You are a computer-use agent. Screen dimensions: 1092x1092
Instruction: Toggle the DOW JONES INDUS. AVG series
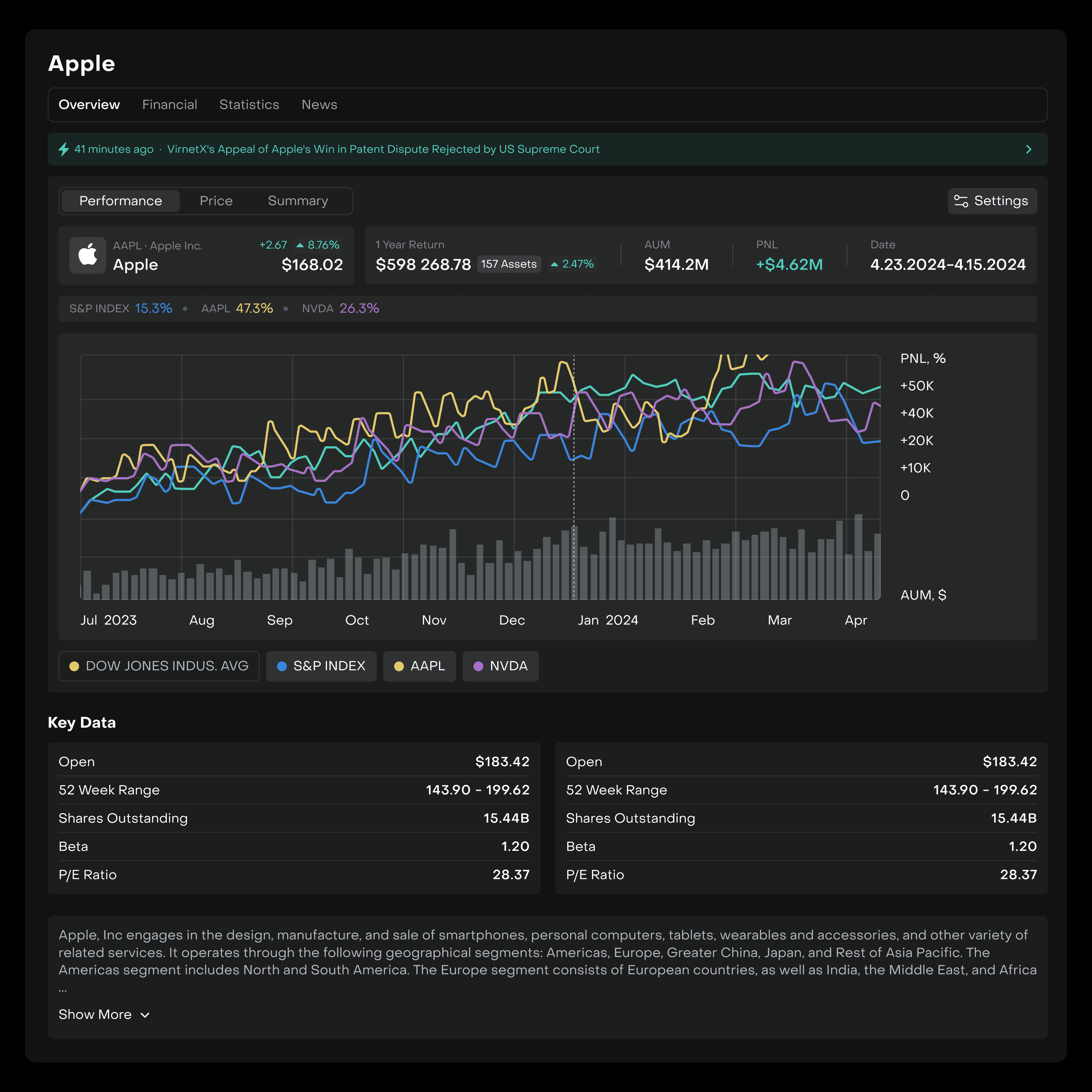[159, 666]
